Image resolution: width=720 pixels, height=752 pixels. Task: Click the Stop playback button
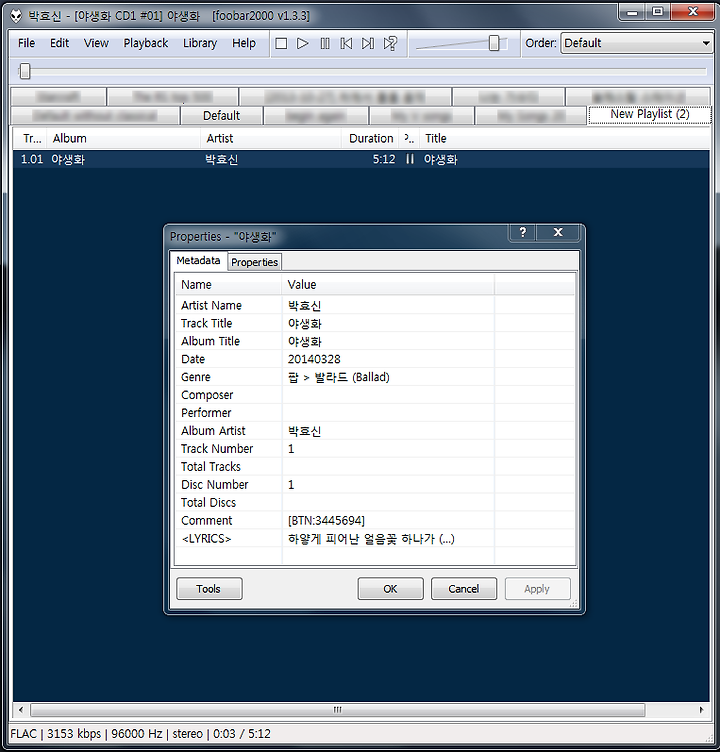click(281, 44)
